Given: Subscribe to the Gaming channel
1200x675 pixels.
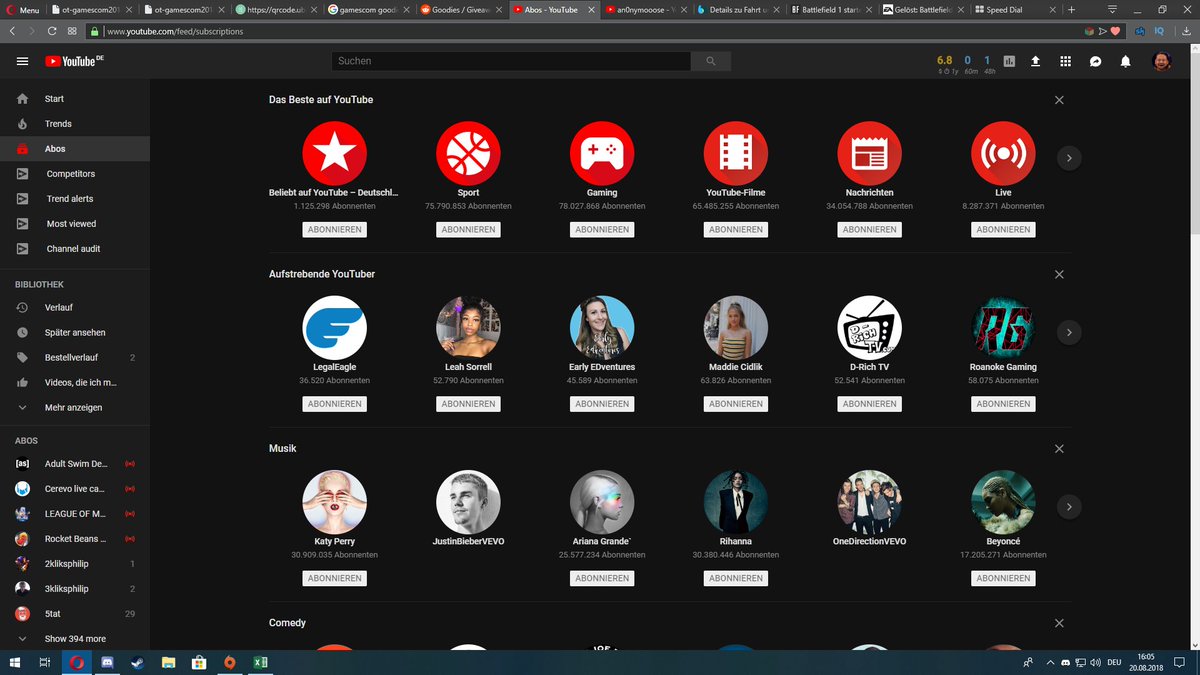Looking at the screenshot, I should [602, 230].
